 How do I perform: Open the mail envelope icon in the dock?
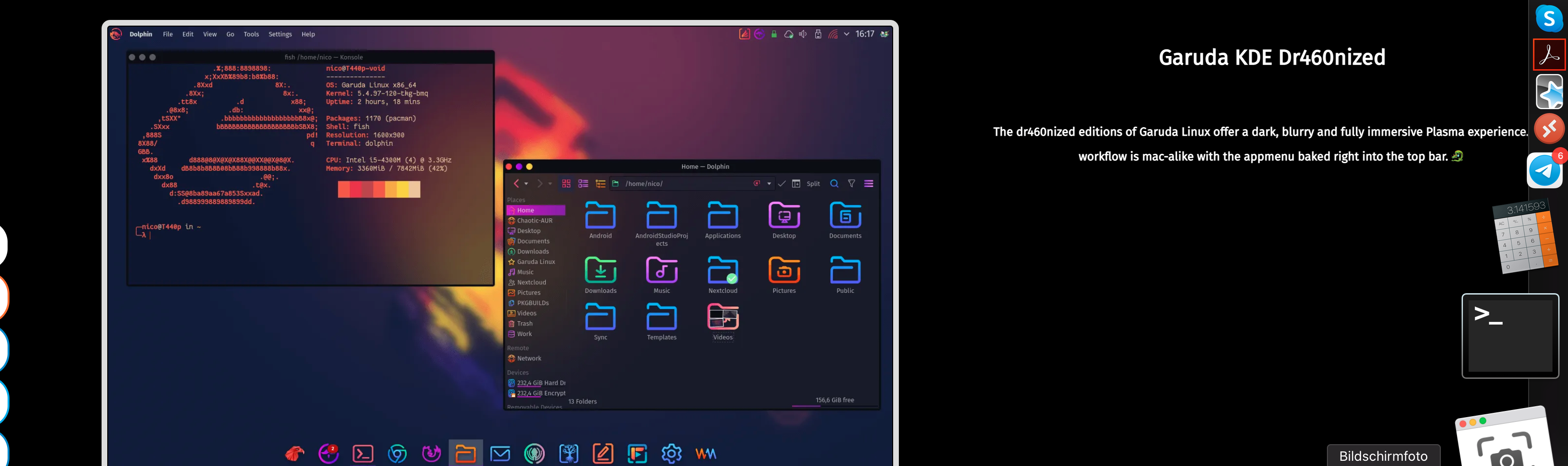click(x=500, y=454)
